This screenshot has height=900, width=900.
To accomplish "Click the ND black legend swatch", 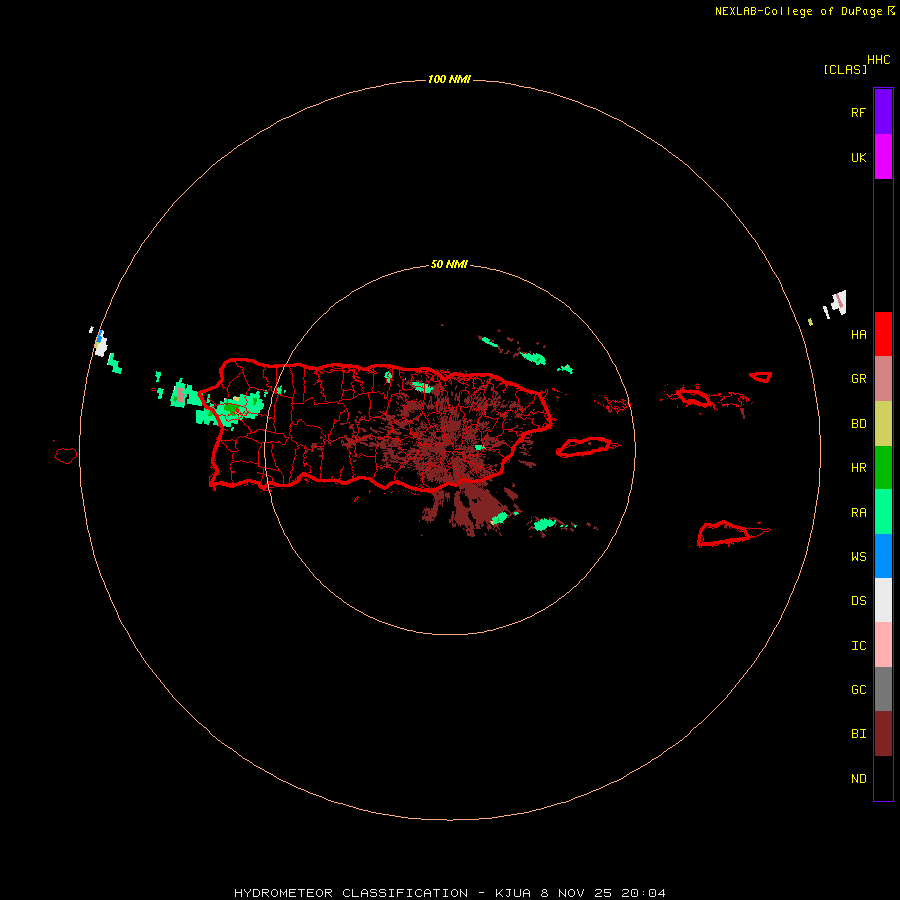I will (x=883, y=778).
